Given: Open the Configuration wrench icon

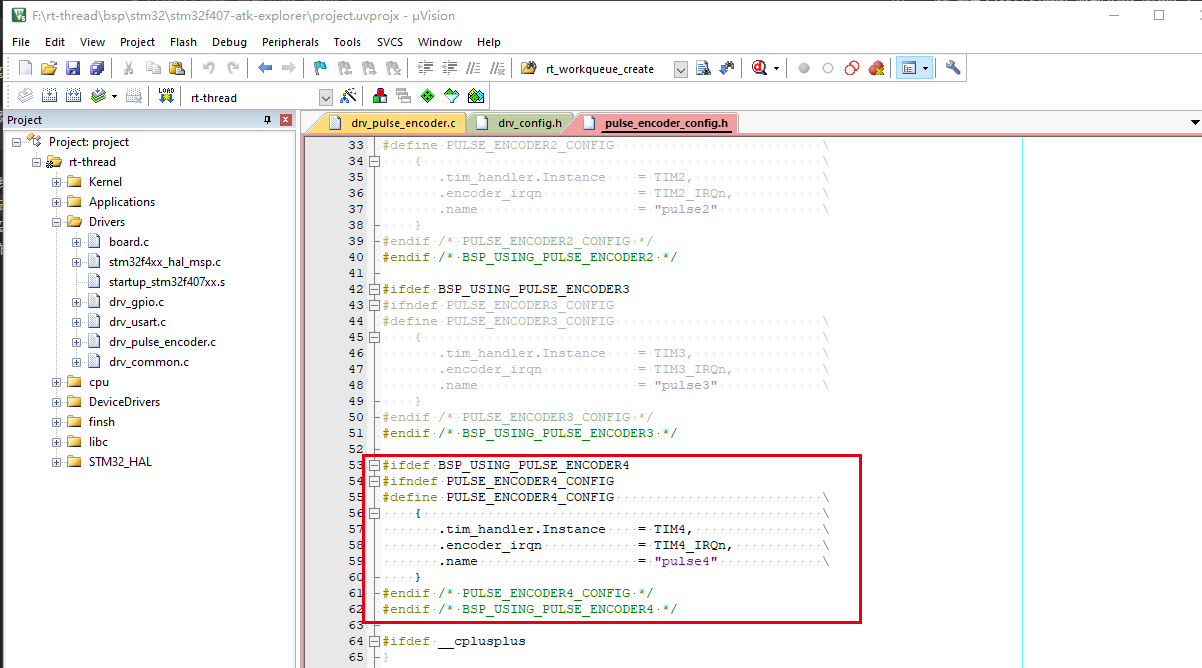Looking at the screenshot, I should (x=953, y=68).
